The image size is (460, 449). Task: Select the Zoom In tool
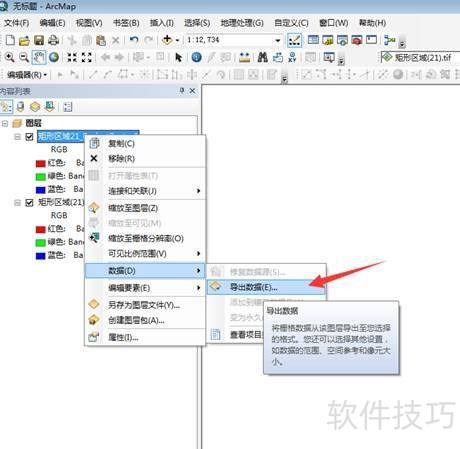click(9, 57)
